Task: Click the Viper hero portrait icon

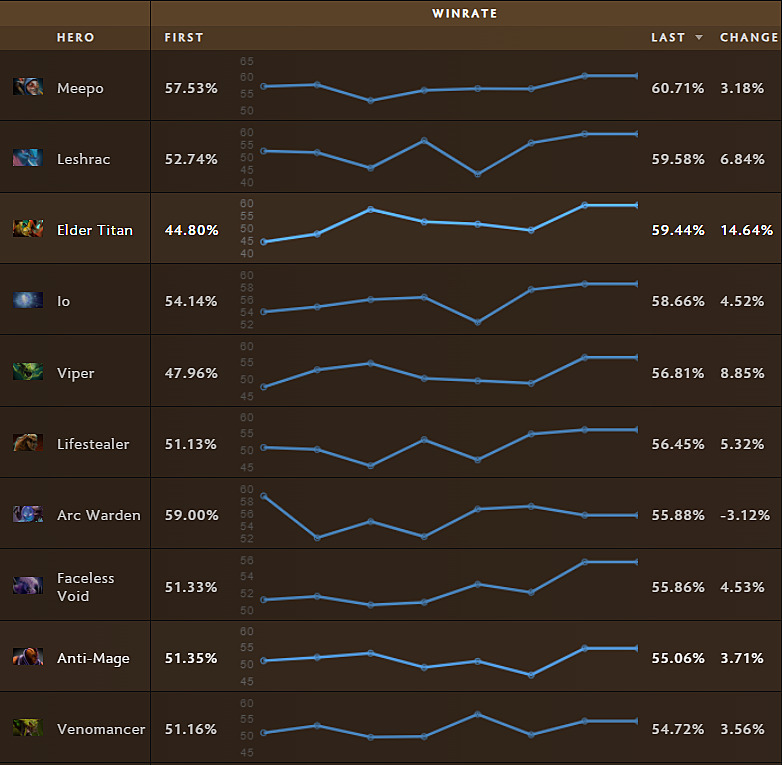Action: pyautogui.click(x=28, y=372)
